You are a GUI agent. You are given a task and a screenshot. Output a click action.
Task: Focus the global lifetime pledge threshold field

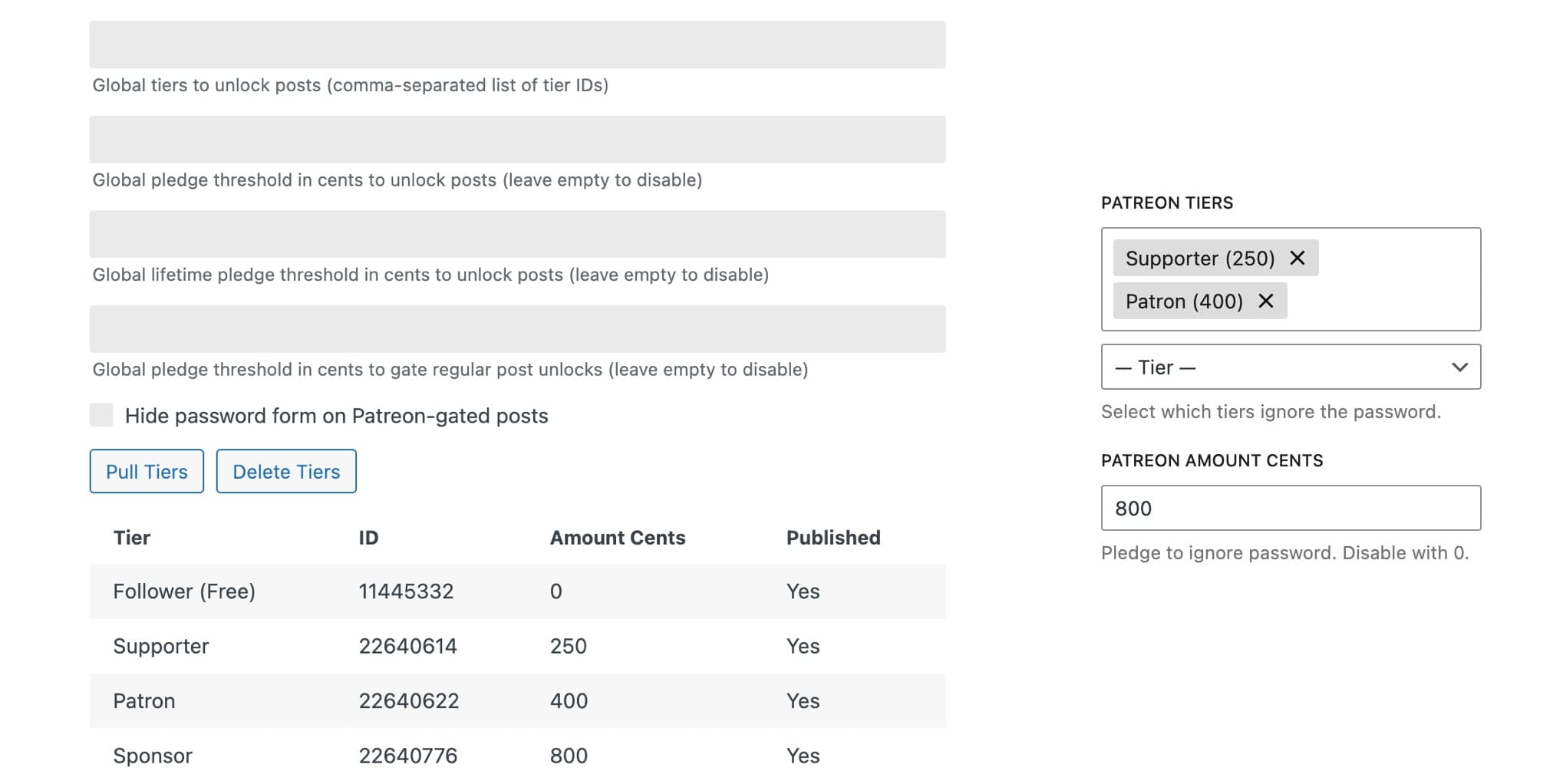click(x=517, y=234)
